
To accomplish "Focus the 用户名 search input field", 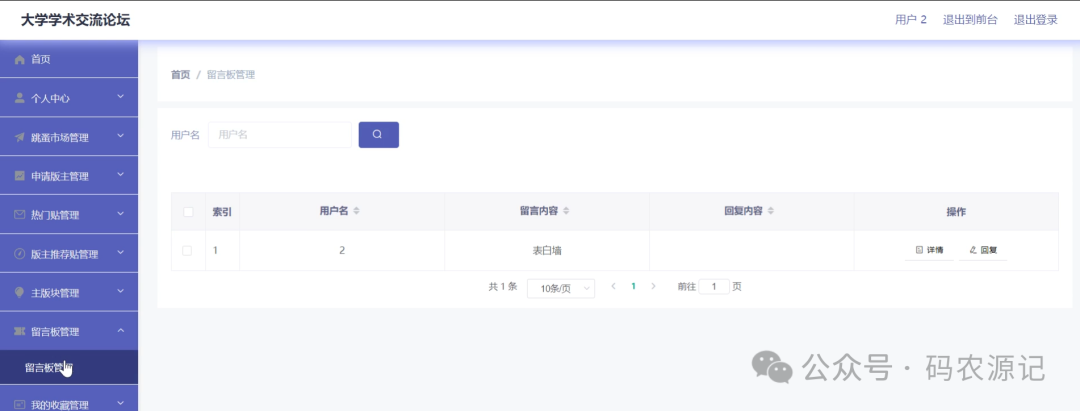I will click(x=280, y=134).
